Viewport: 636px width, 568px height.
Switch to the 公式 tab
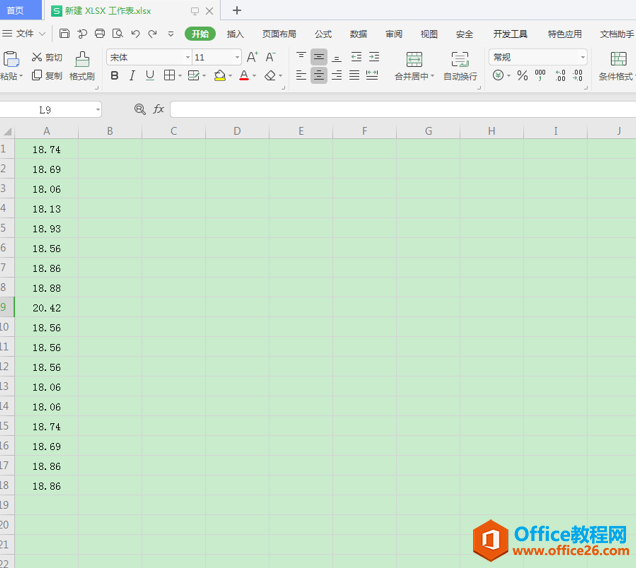tap(323, 34)
